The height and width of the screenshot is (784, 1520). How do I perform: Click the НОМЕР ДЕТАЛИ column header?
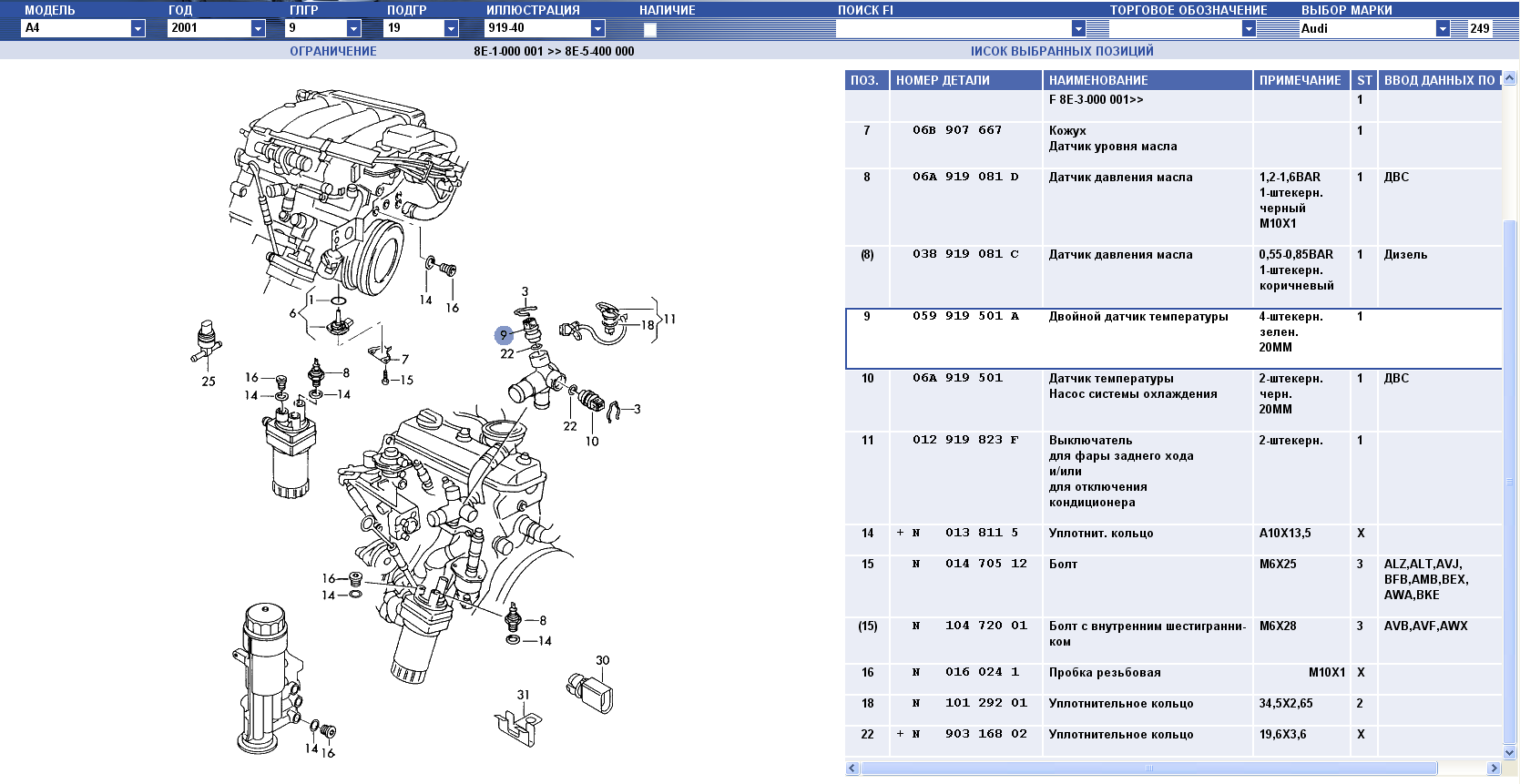pos(965,80)
